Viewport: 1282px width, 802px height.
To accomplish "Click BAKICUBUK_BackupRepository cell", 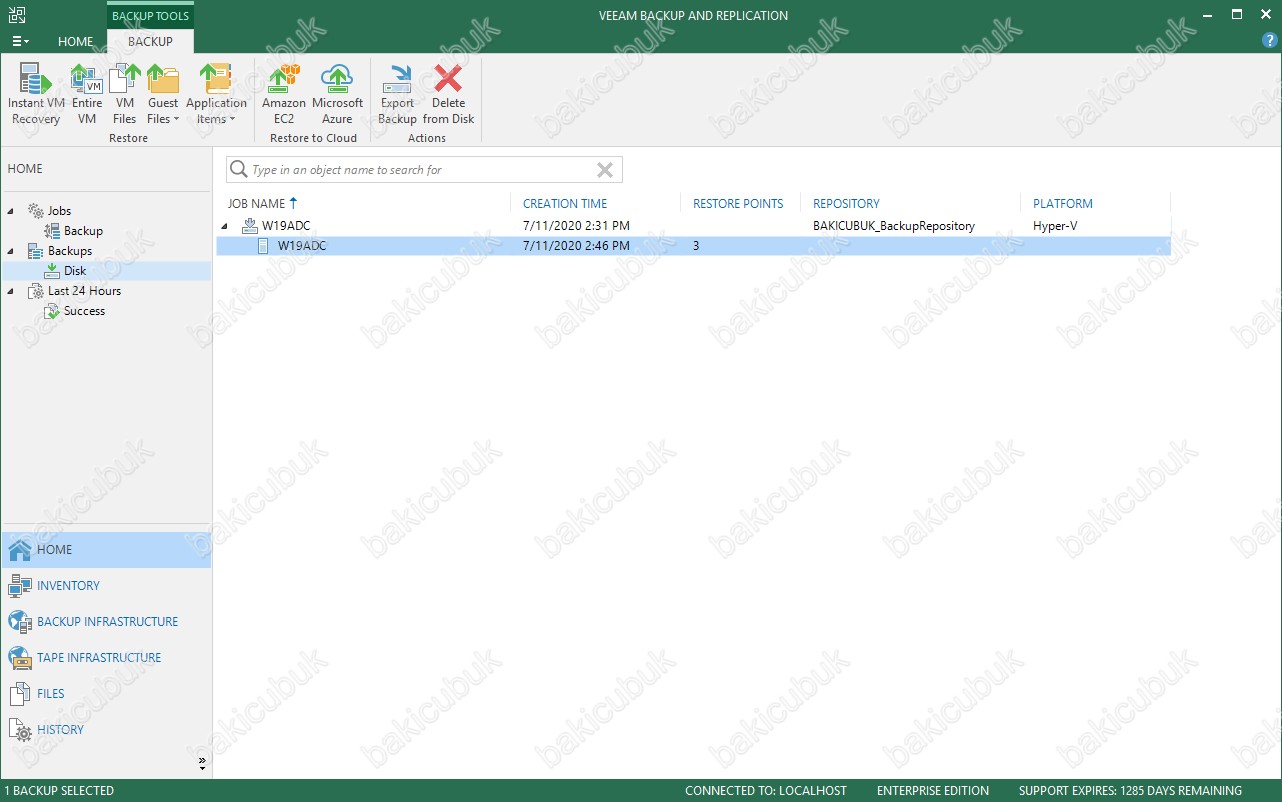I will pos(893,226).
